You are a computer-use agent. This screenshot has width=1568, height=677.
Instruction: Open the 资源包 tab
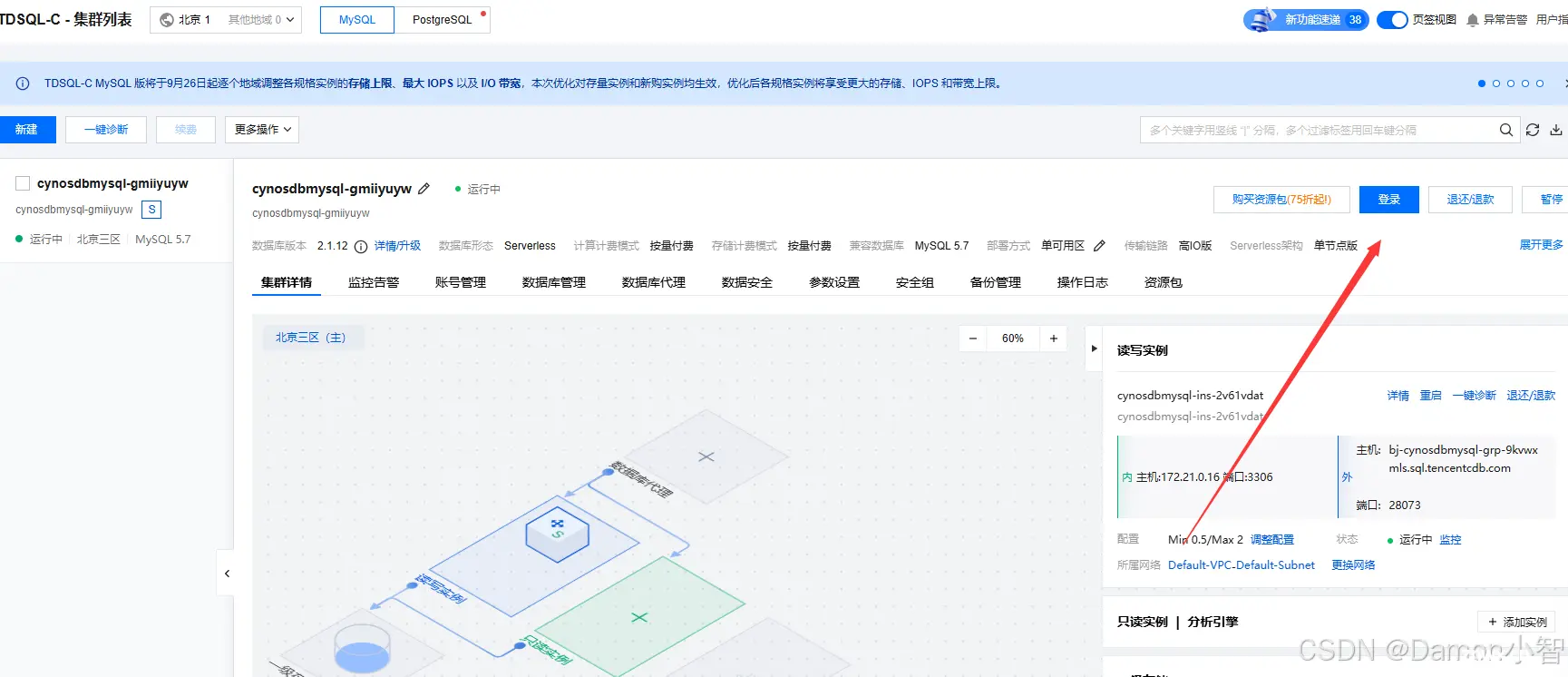[1164, 282]
